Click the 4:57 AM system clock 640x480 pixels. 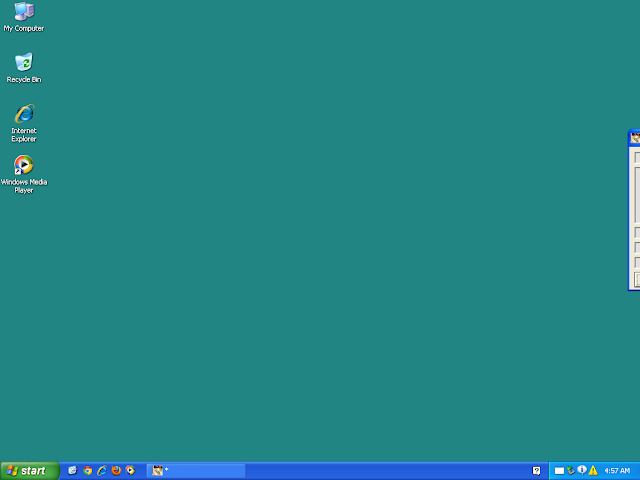617,471
